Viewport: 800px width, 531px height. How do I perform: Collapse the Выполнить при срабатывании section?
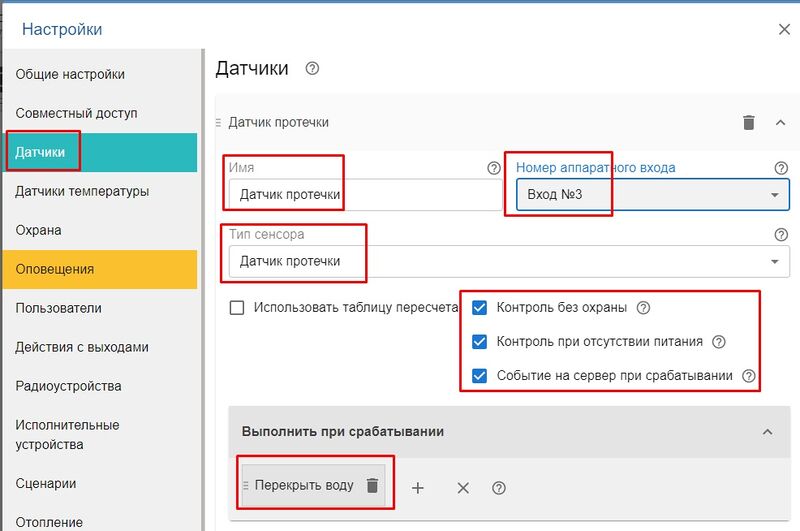(x=767, y=432)
